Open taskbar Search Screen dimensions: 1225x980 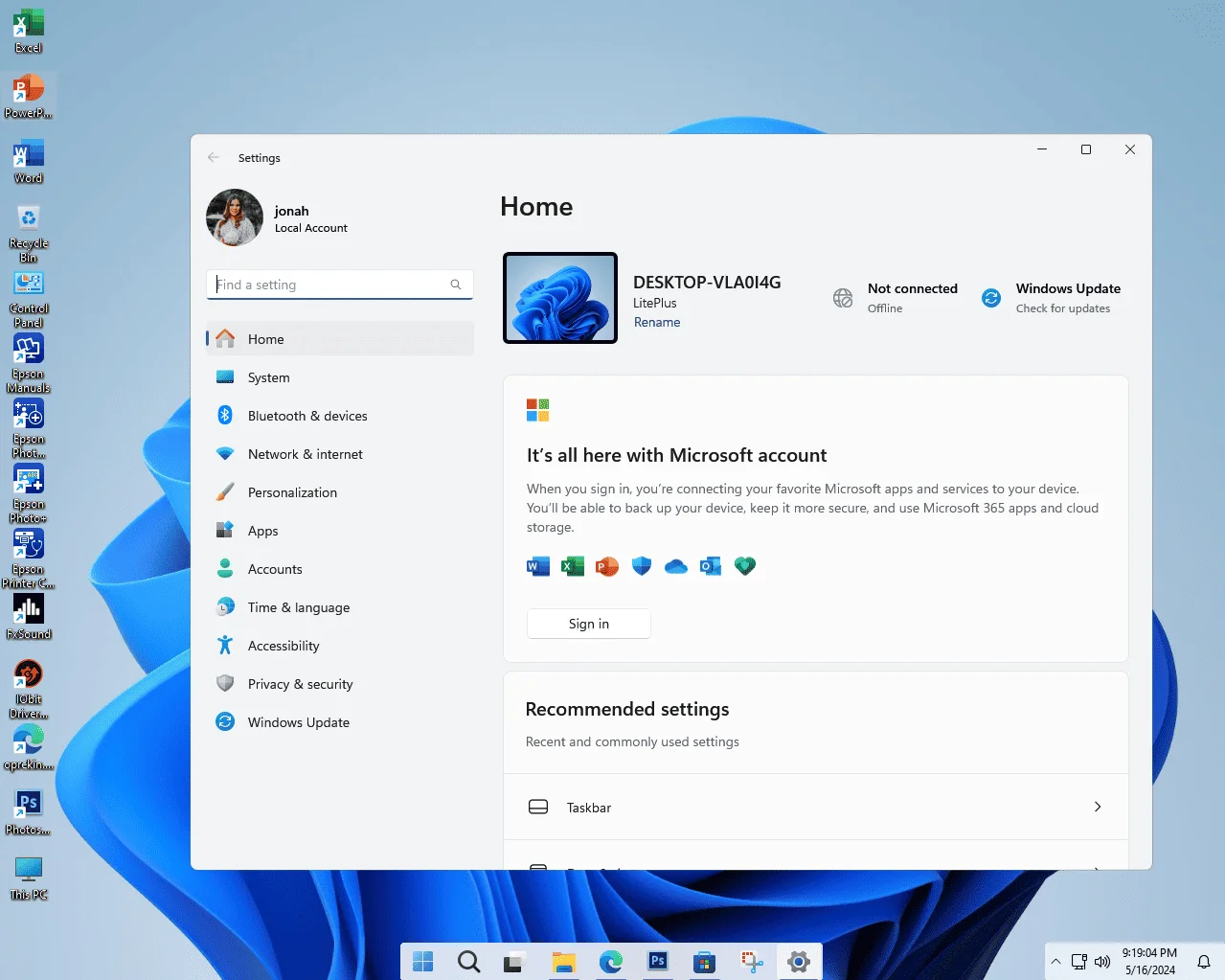coord(468,961)
